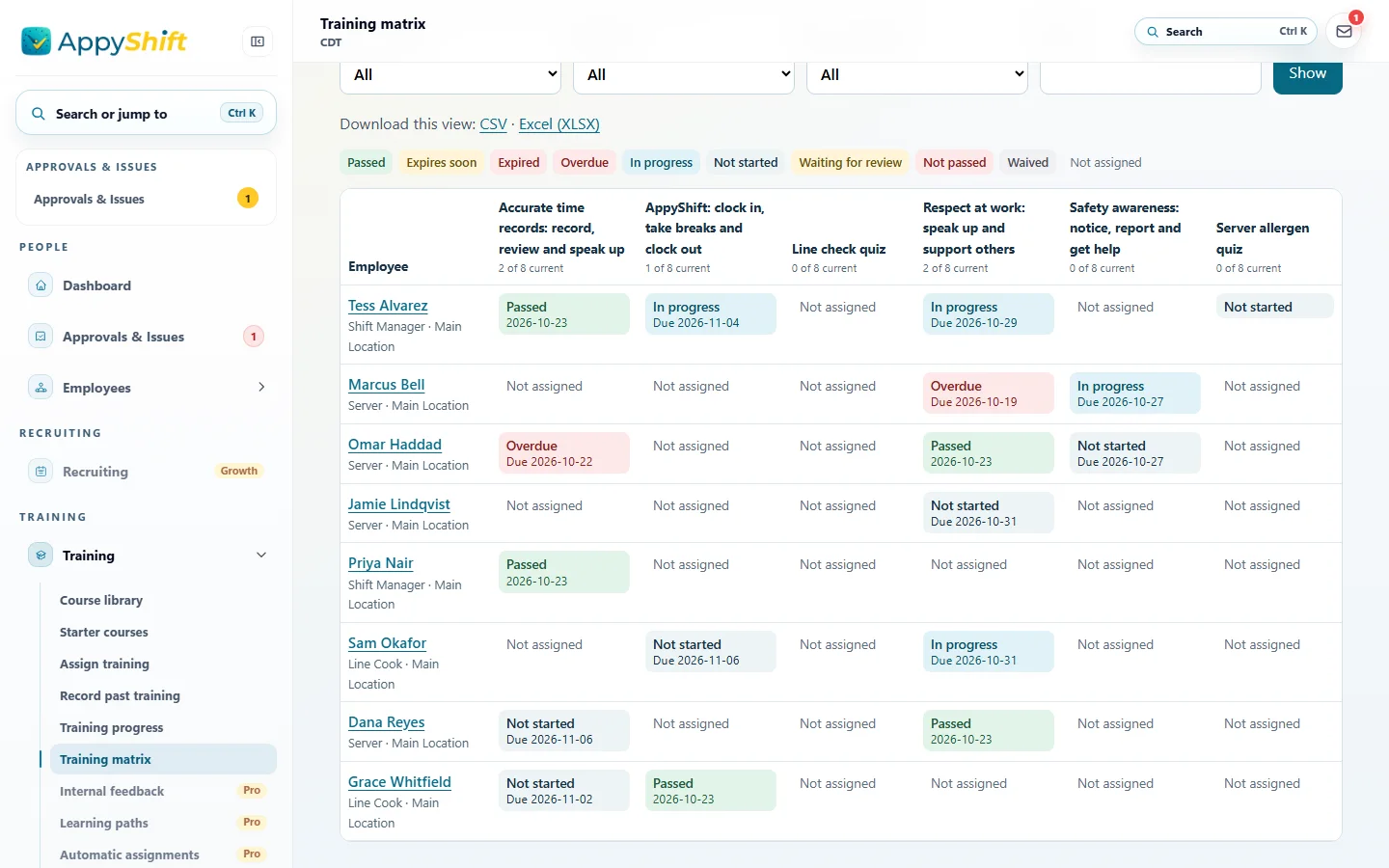Open Grace Whitfield profile
This screenshot has width=1389, height=868.
click(399, 782)
